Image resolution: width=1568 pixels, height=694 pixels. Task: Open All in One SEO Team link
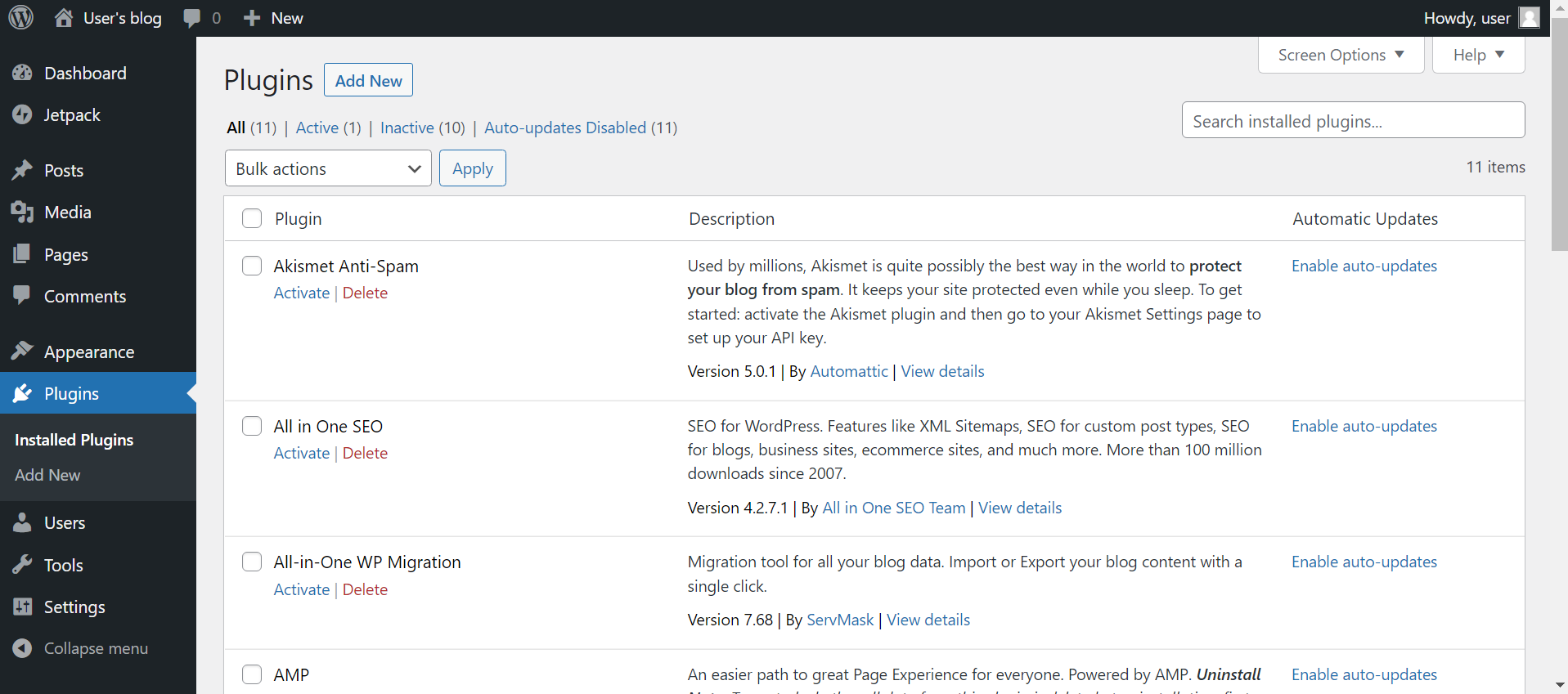pyautogui.click(x=894, y=508)
